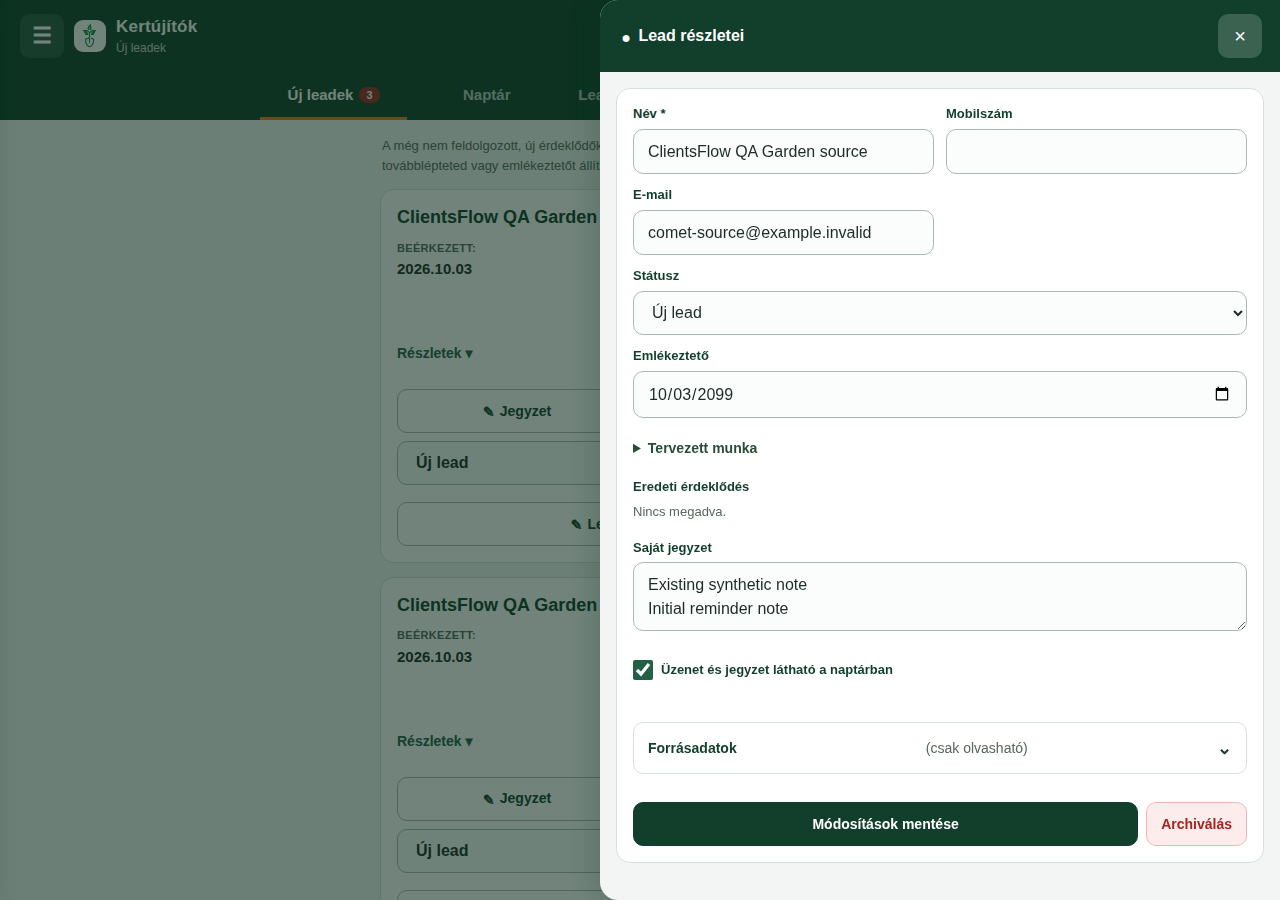Open the hamburger menu in the header
This screenshot has height=900, width=1280.
[x=42, y=36]
